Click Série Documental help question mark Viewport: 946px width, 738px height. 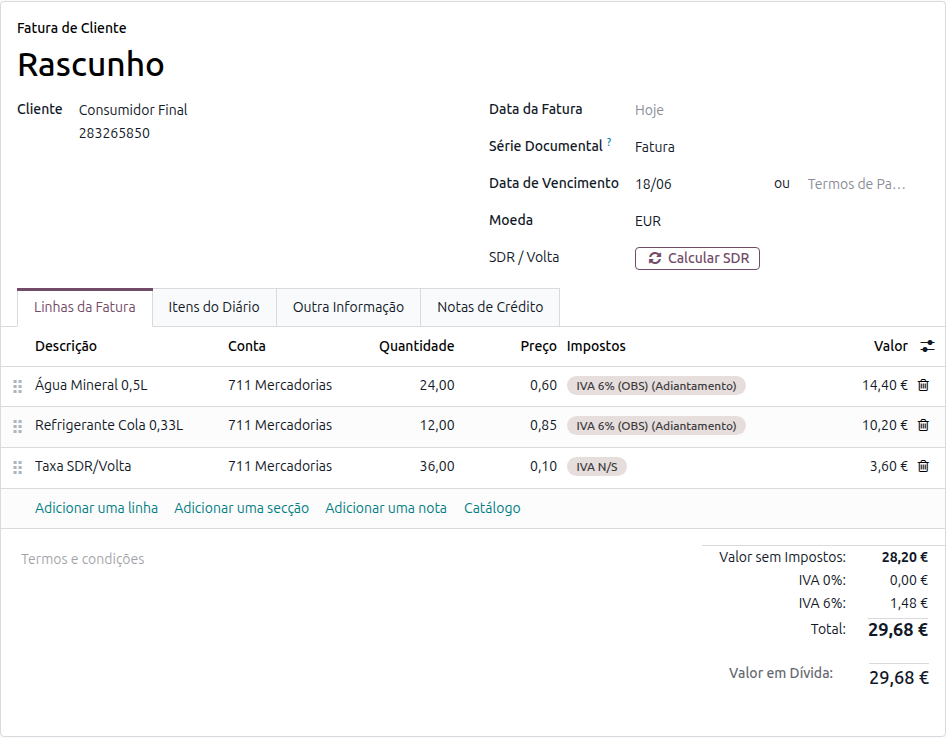click(609, 142)
